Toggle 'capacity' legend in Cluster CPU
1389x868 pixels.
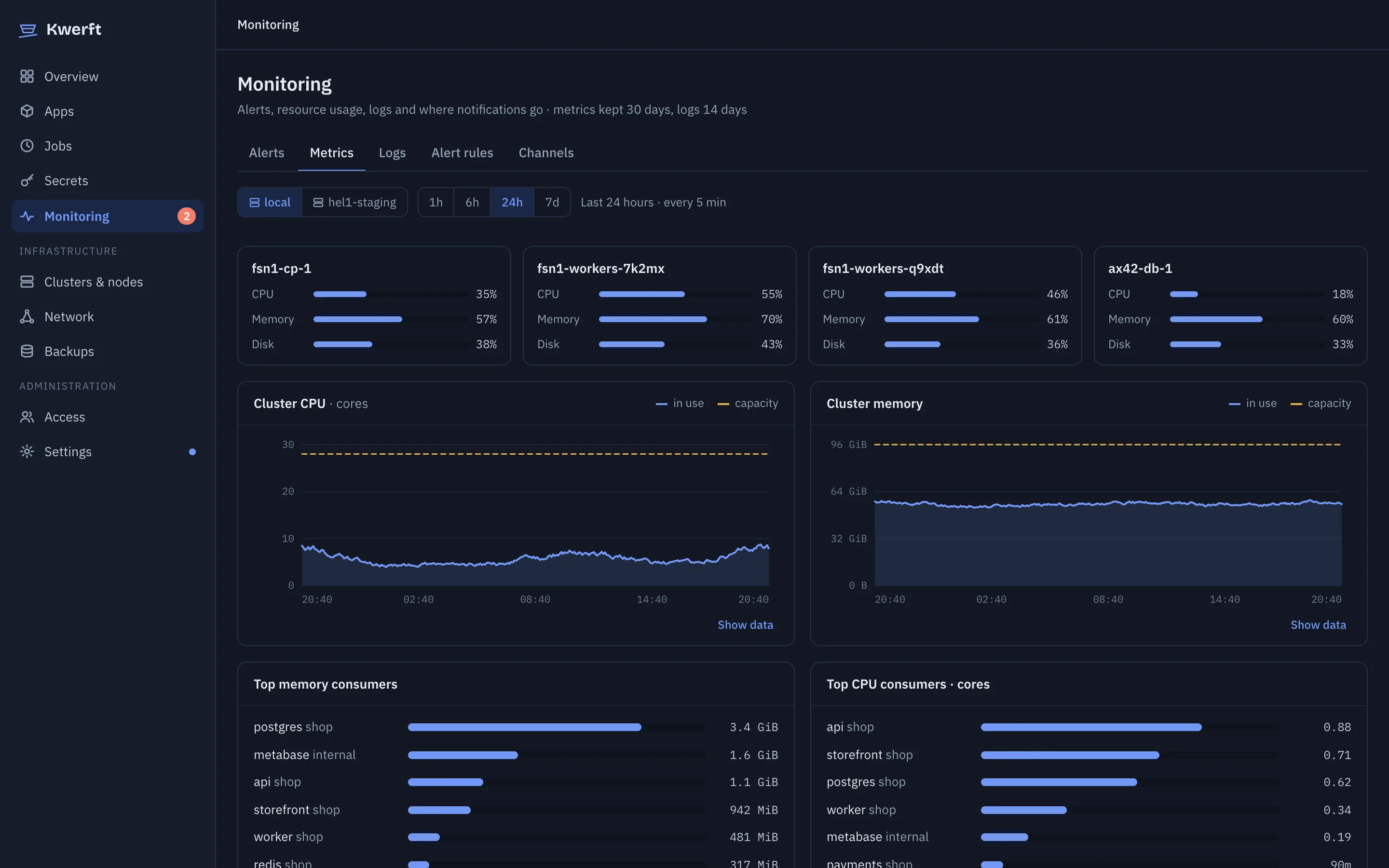(748, 404)
